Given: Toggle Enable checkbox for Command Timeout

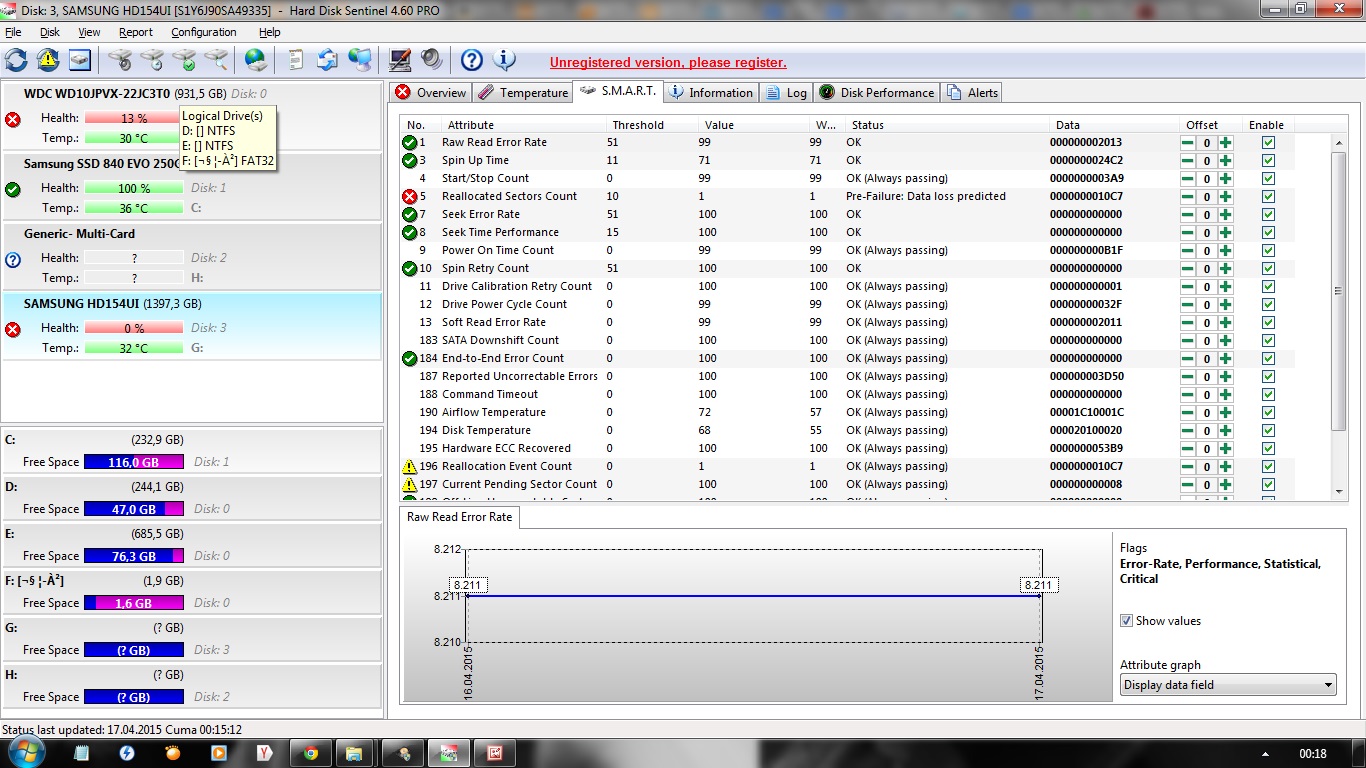Looking at the screenshot, I should click(1268, 394).
